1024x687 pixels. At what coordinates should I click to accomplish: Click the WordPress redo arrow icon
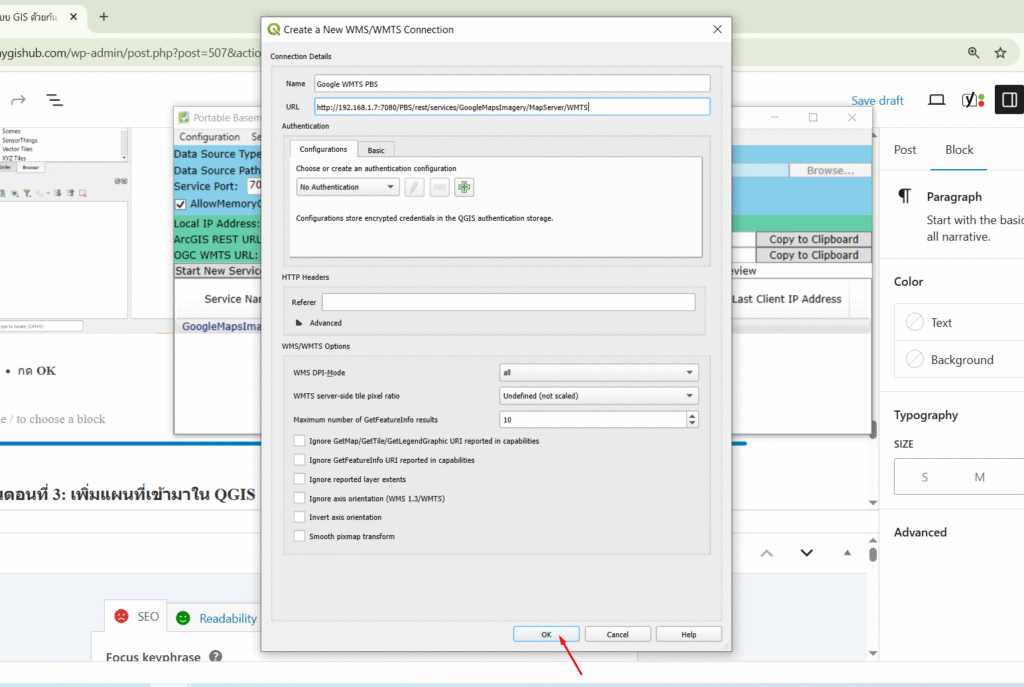(x=18, y=100)
